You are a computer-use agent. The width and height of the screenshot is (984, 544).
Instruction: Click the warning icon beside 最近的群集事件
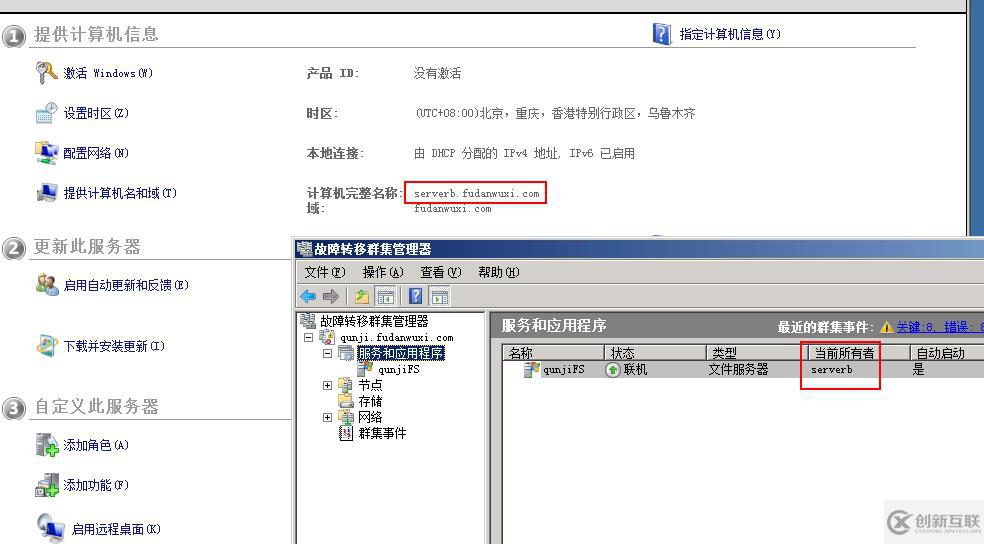tap(886, 327)
